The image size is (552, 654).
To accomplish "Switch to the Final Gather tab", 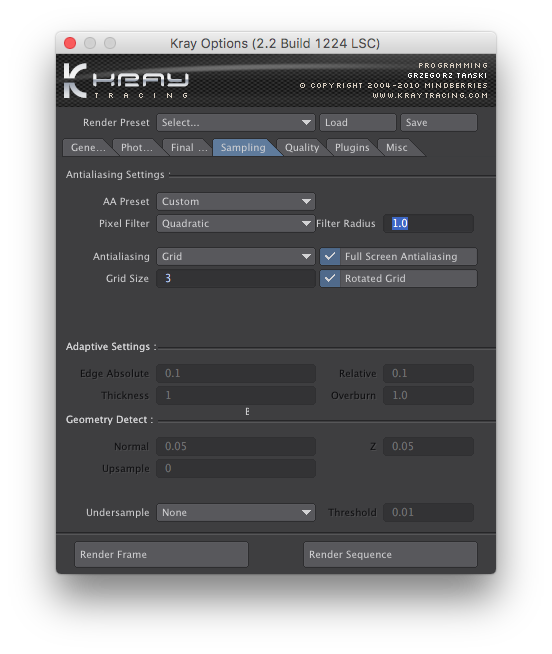I will [x=188, y=148].
